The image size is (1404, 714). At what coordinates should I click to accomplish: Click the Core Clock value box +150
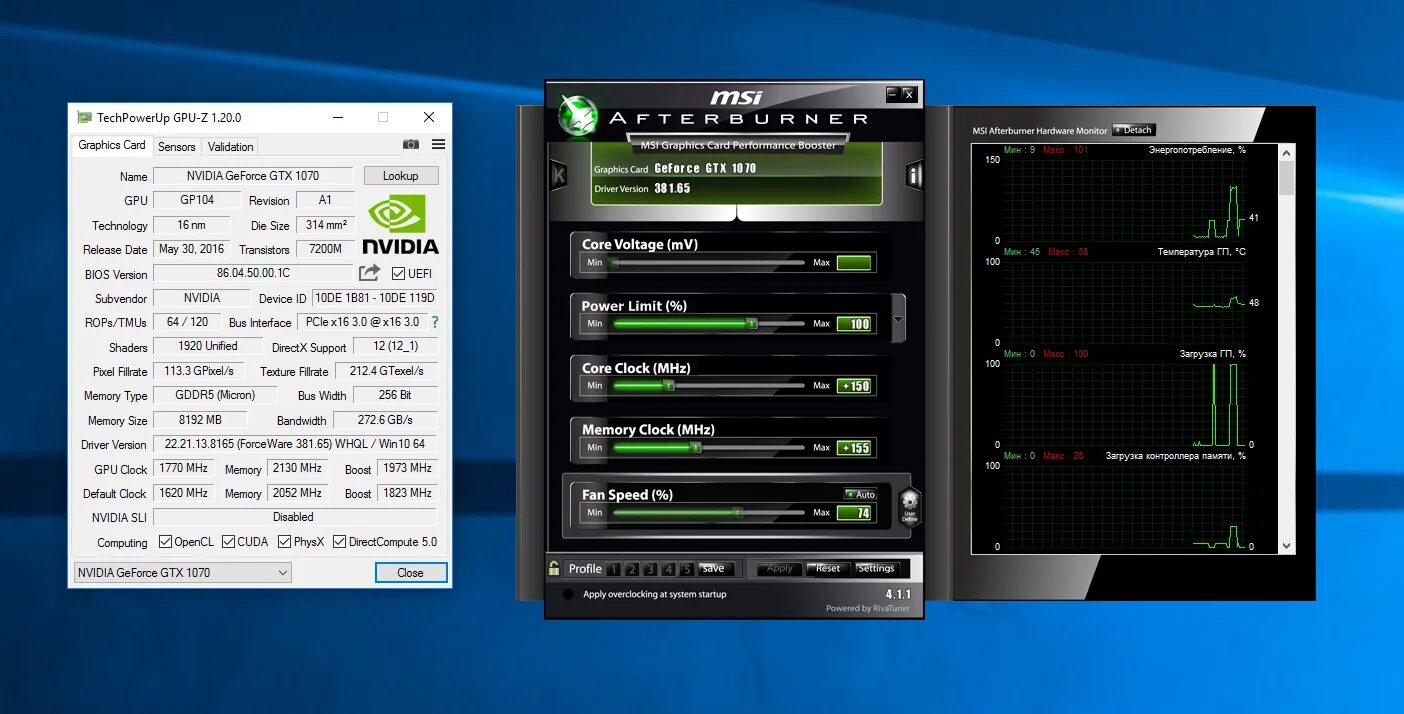854,386
